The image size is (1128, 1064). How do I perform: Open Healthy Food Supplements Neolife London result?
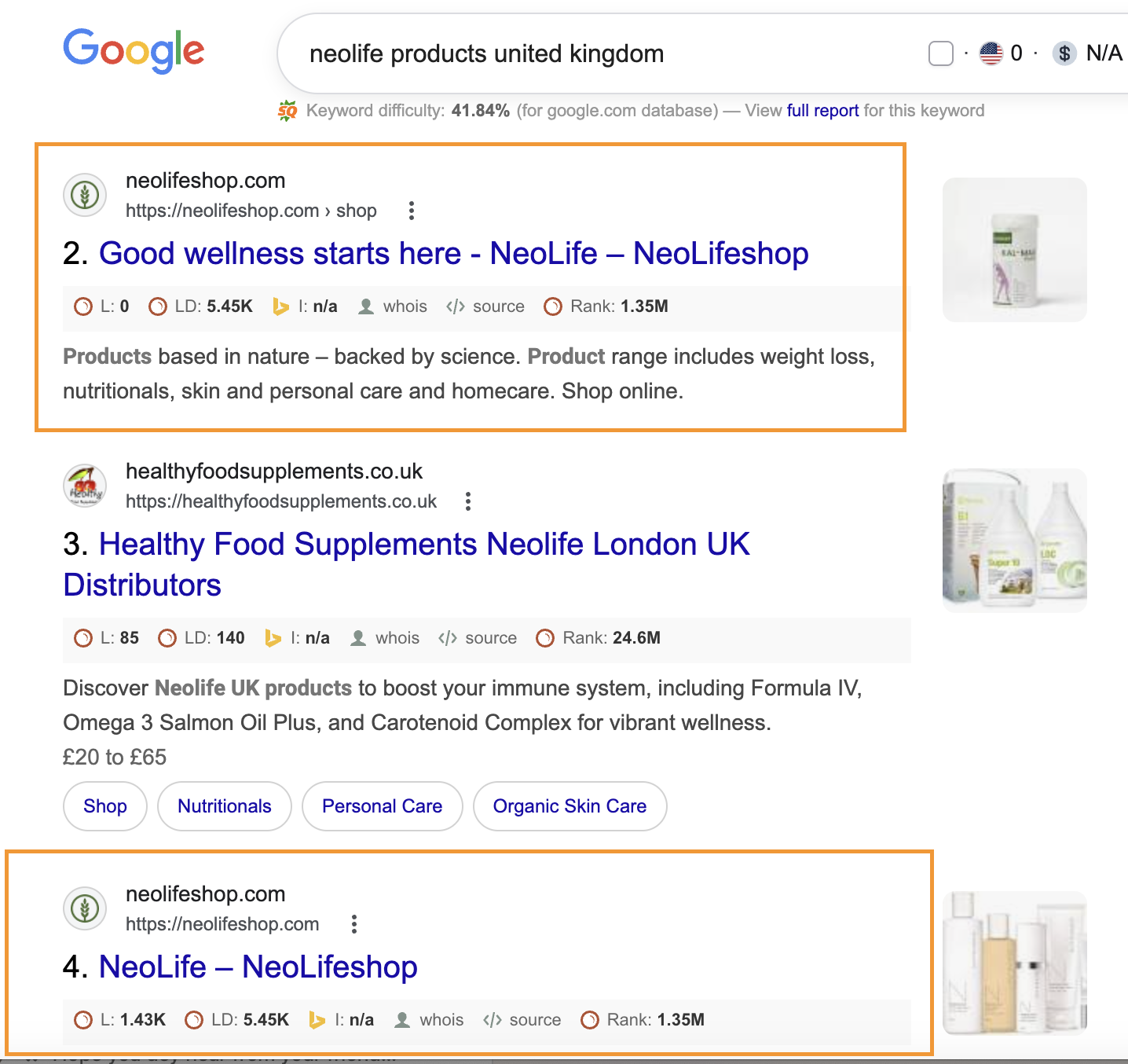pyautogui.click(x=424, y=545)
